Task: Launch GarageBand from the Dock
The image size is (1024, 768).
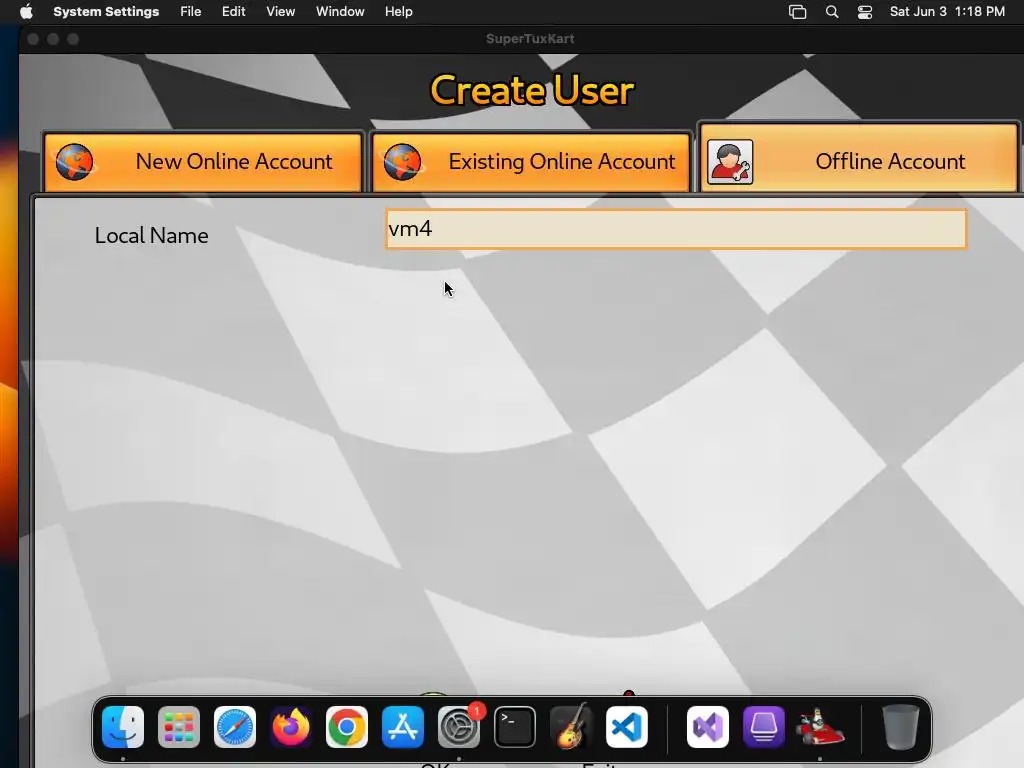Action: tap(571, 727)
